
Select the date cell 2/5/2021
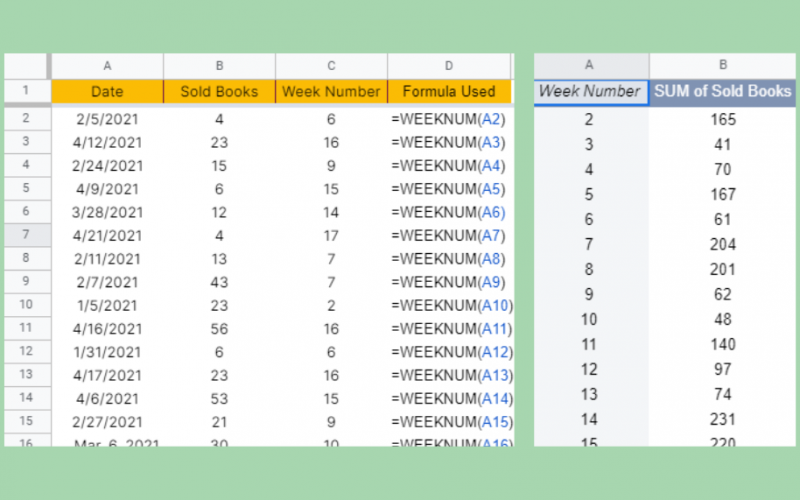click(x=107, y=119)
